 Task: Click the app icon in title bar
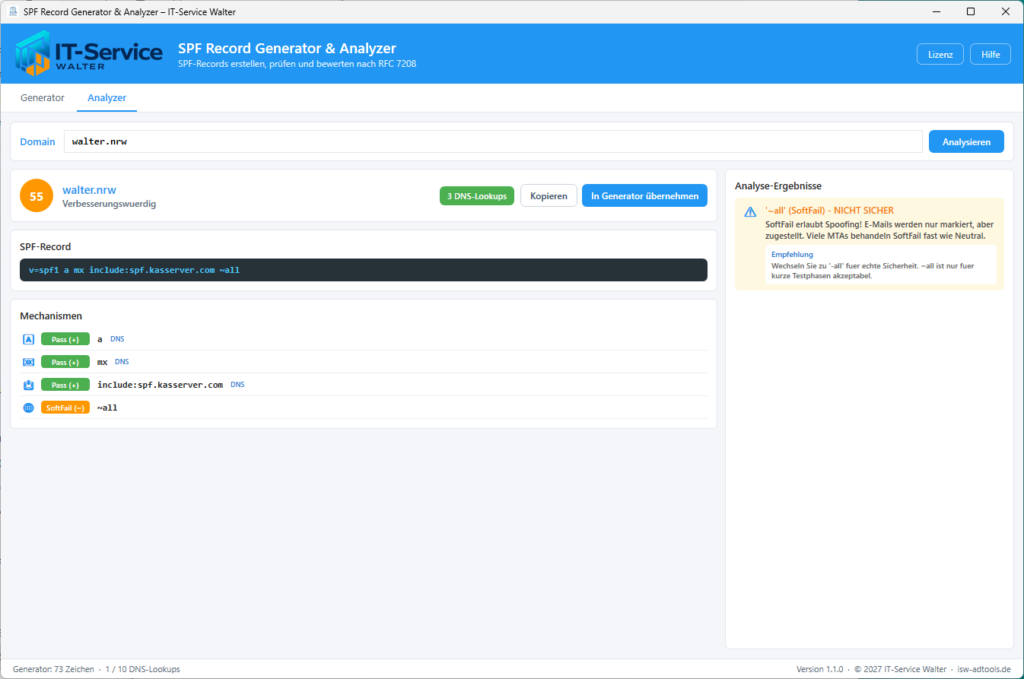click(x=12, y=12)
